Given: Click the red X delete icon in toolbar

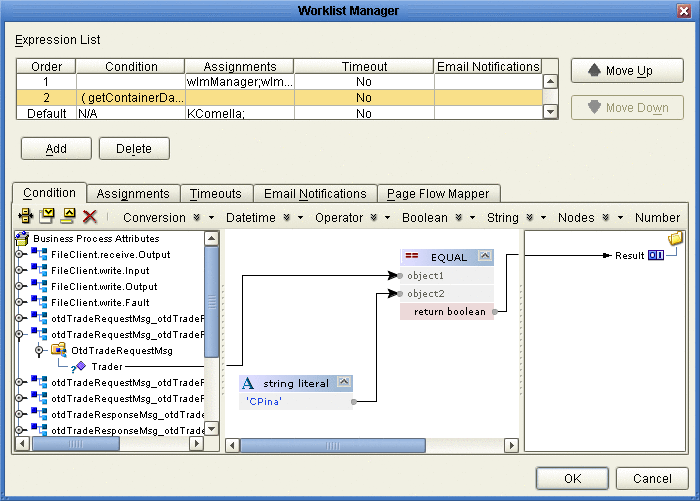Looking at the screenshot, I should point(90,217).
